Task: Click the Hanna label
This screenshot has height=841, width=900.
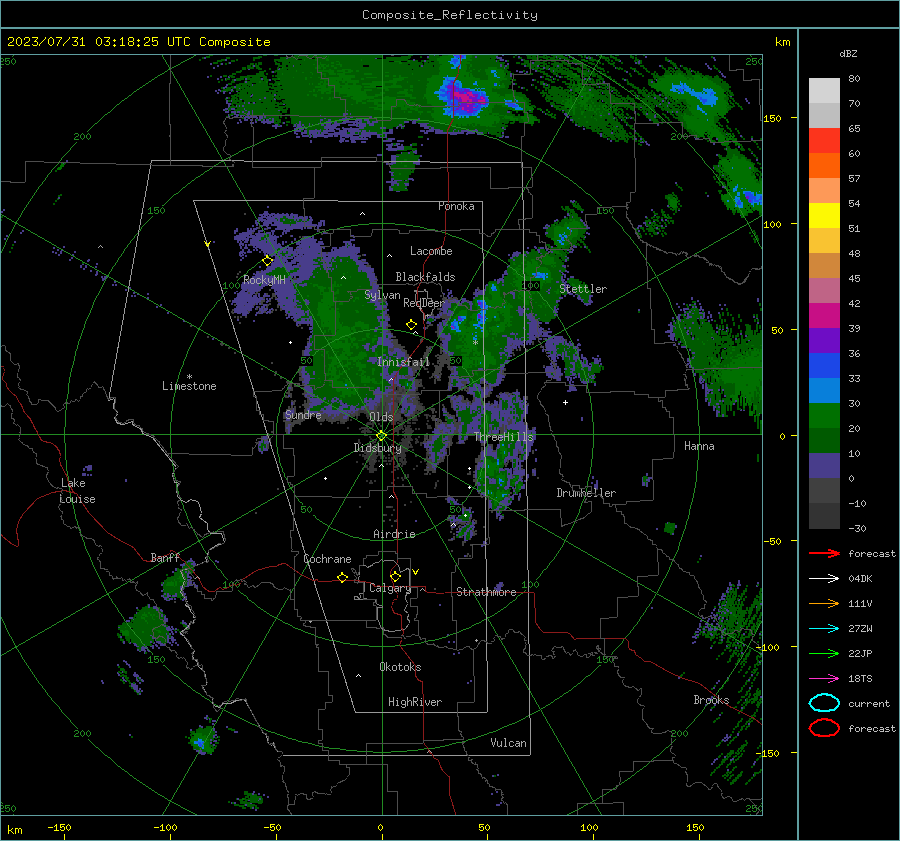Action: coord(699,446)
